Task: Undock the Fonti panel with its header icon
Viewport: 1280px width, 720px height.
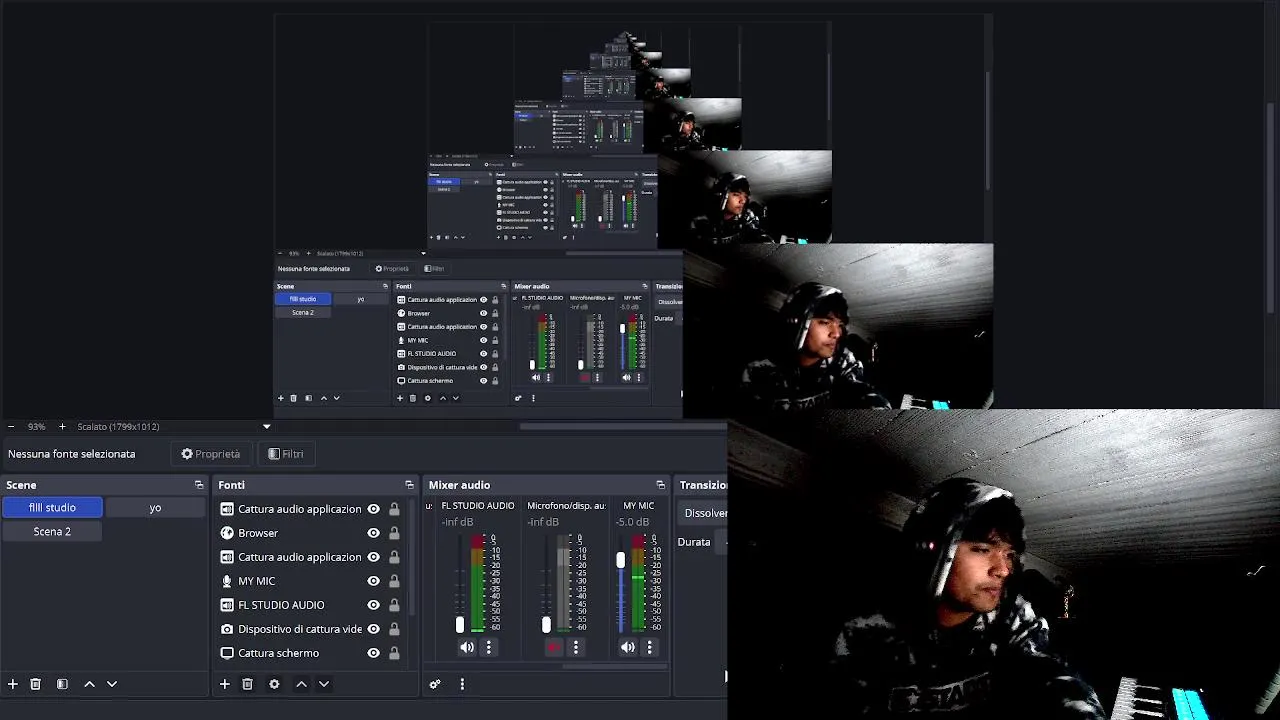Action: point(409,485)
